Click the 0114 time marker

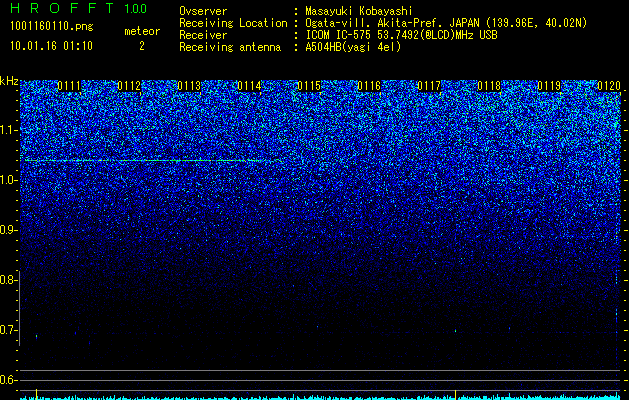click(249, 86)
